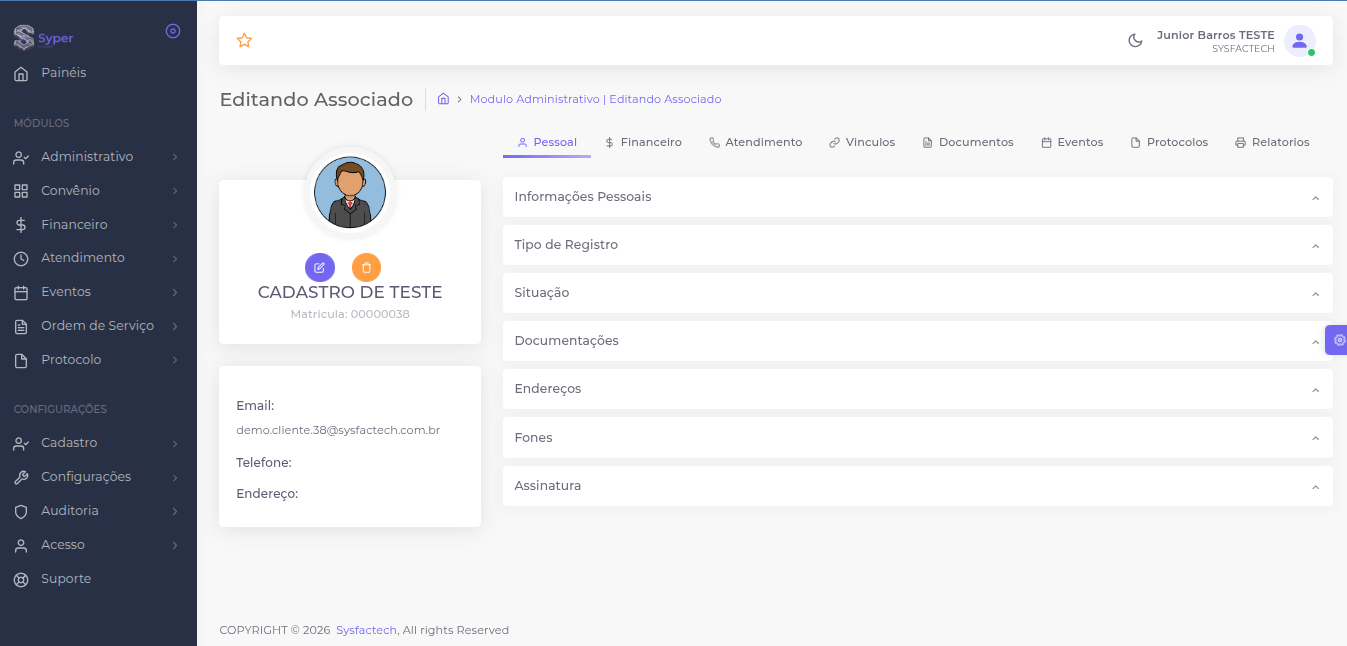This screenshot has height=646, width=1347.
Task: Click the Protocolo file icon in sidebar
Action: [x=21, y=360]
